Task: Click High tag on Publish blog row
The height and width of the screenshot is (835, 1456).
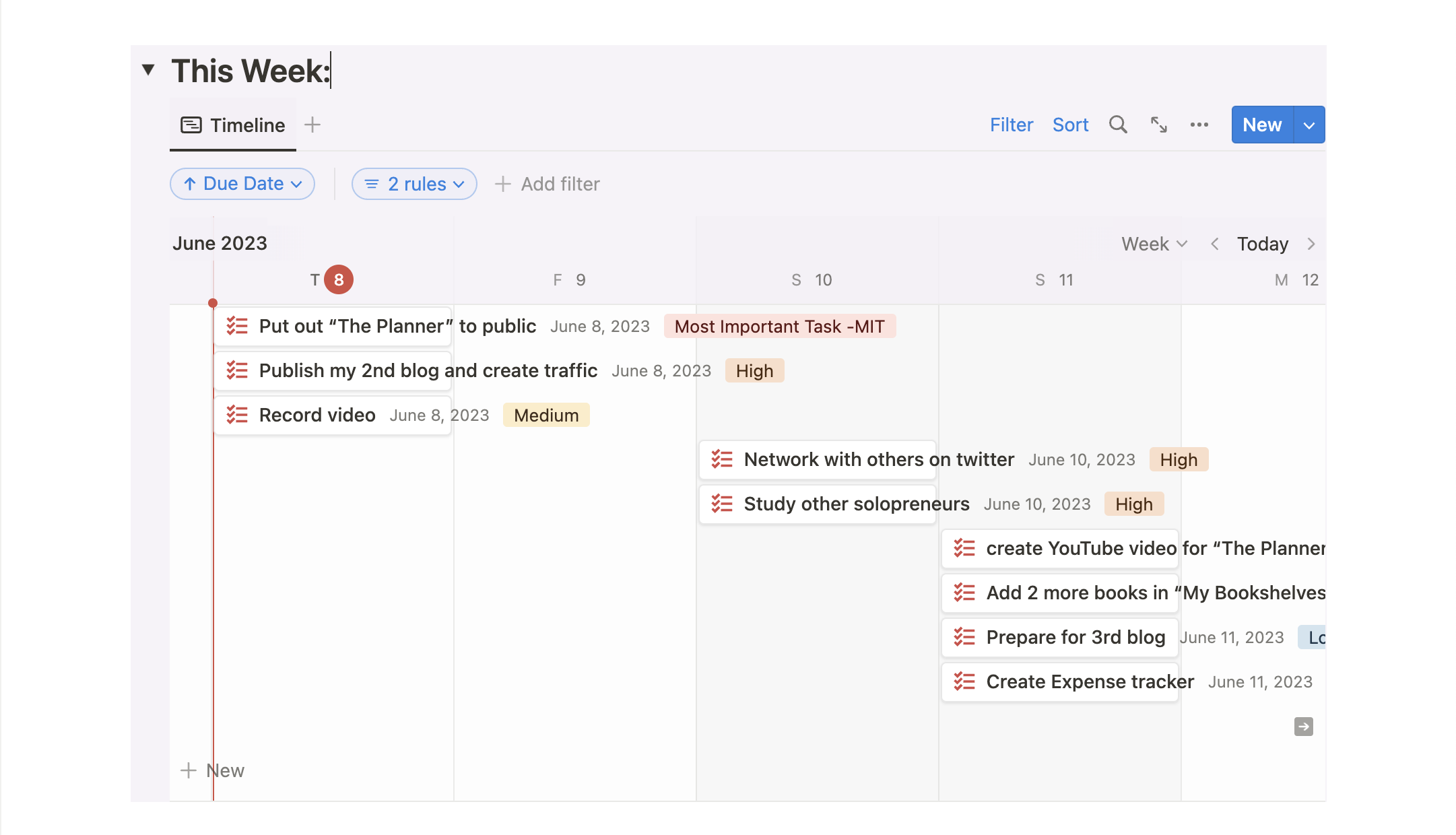Action: [x=754, y=370]
